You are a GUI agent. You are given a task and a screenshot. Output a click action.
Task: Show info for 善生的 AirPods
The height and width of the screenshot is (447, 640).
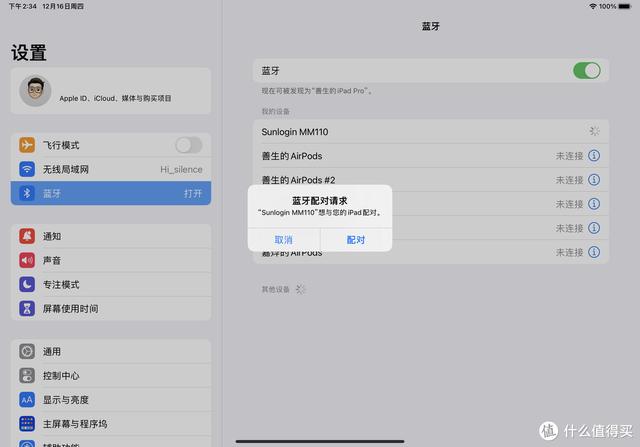point(594,156)
